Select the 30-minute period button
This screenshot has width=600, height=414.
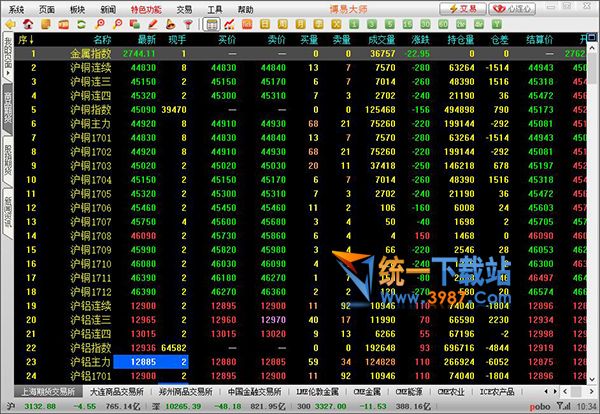425,24
